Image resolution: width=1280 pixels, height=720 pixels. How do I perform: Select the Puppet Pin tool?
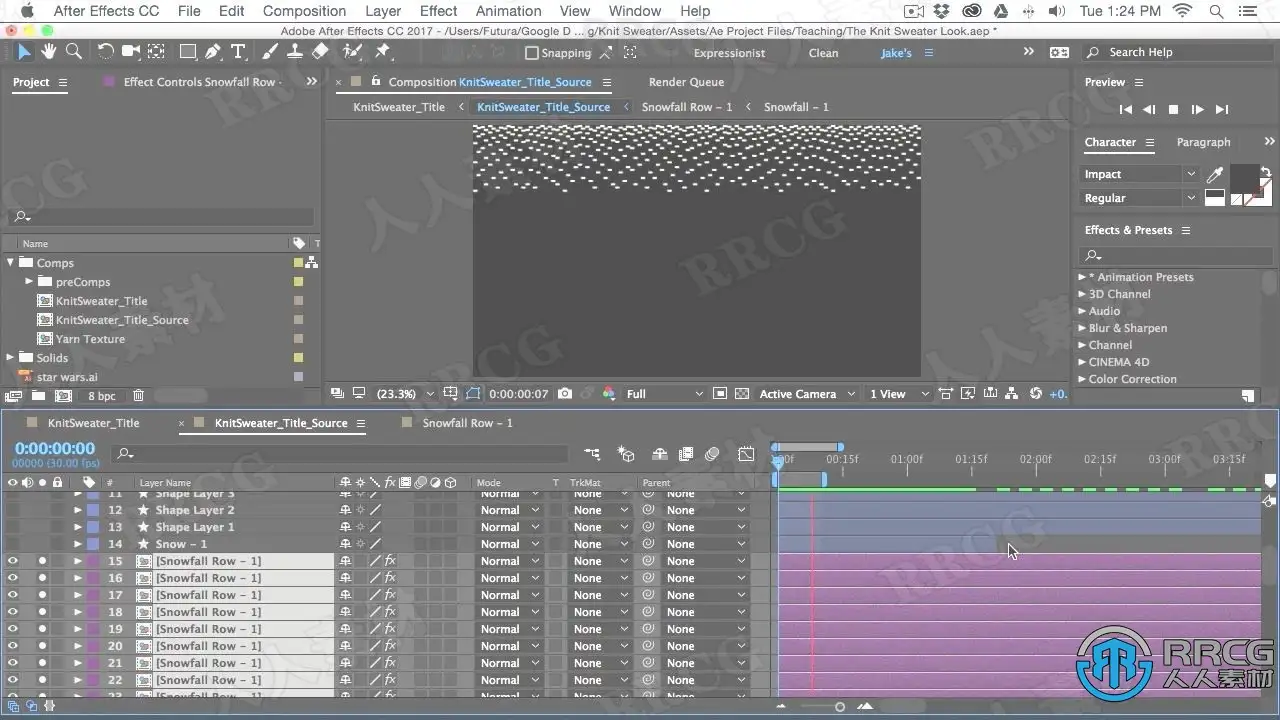(383, 52)
